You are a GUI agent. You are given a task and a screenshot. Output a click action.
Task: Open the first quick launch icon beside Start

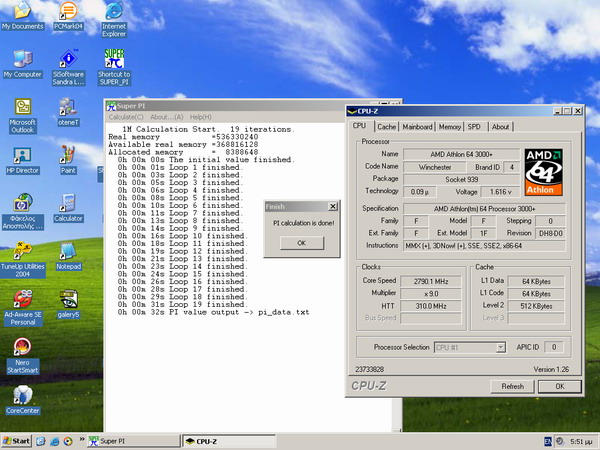click(x=41, y=442)
